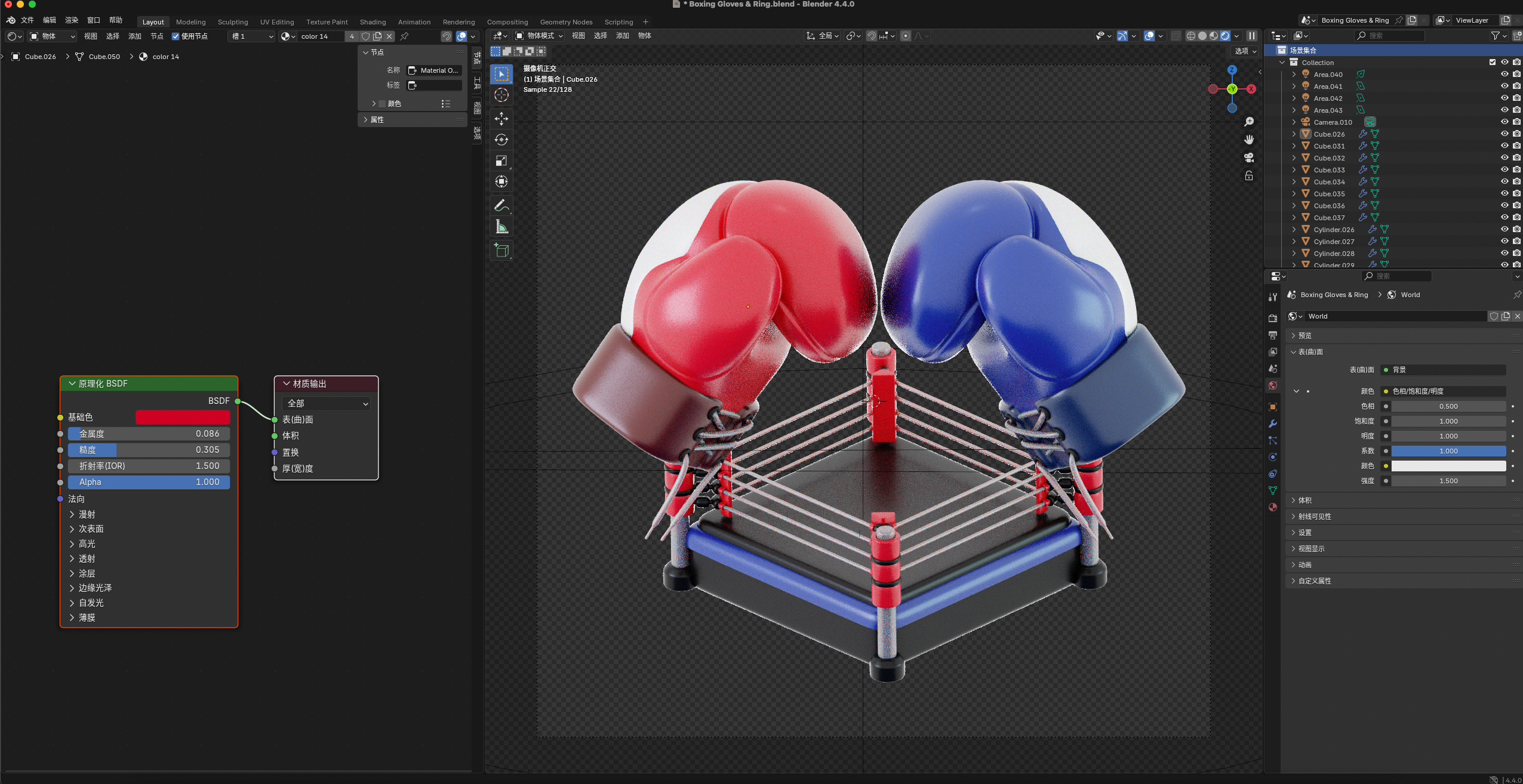Select the Select Box tool in viewport toolbar

[501, 74]
